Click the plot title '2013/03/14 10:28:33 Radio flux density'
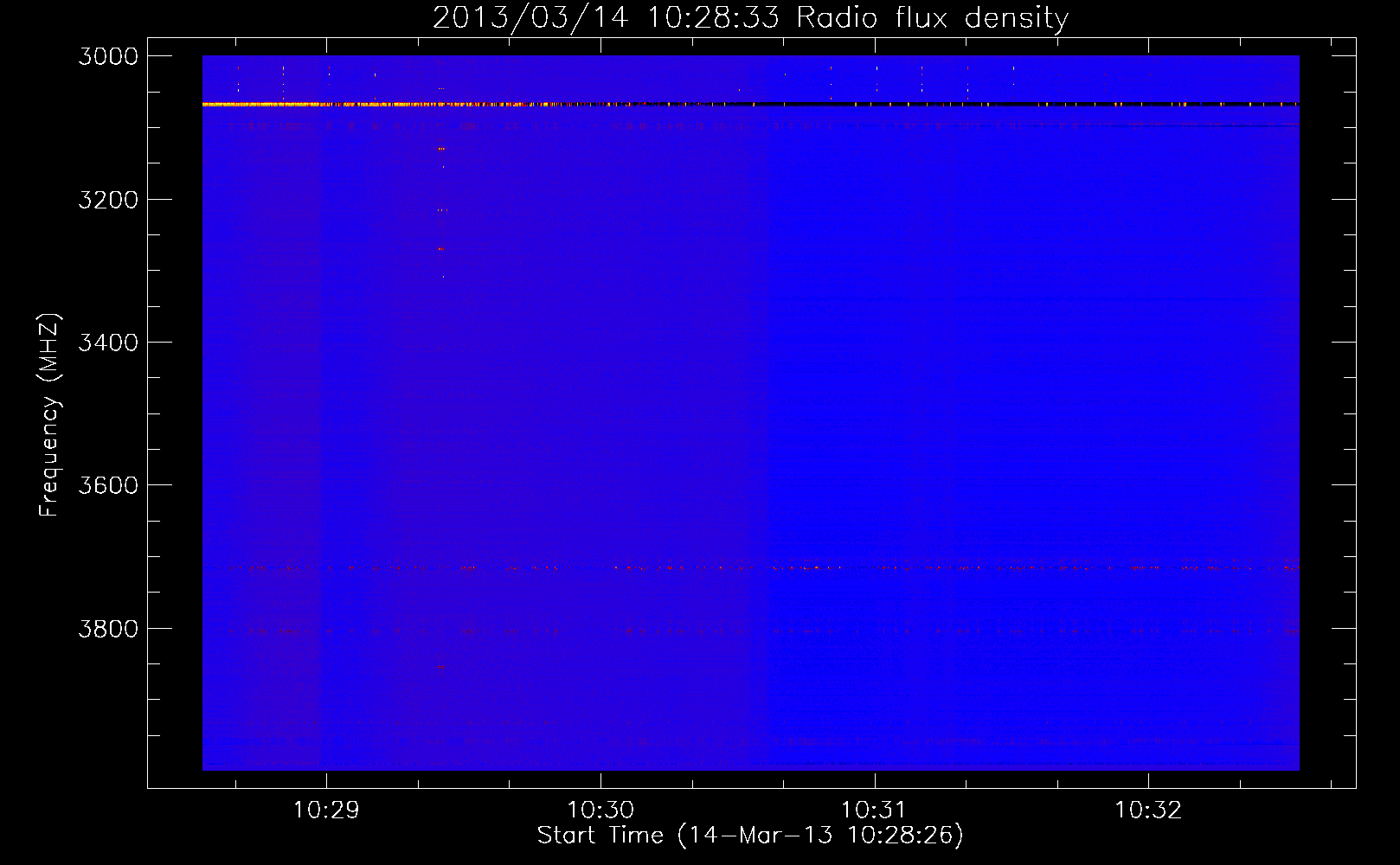This screenshot has height=865, width=1400. tap(750, 17)
